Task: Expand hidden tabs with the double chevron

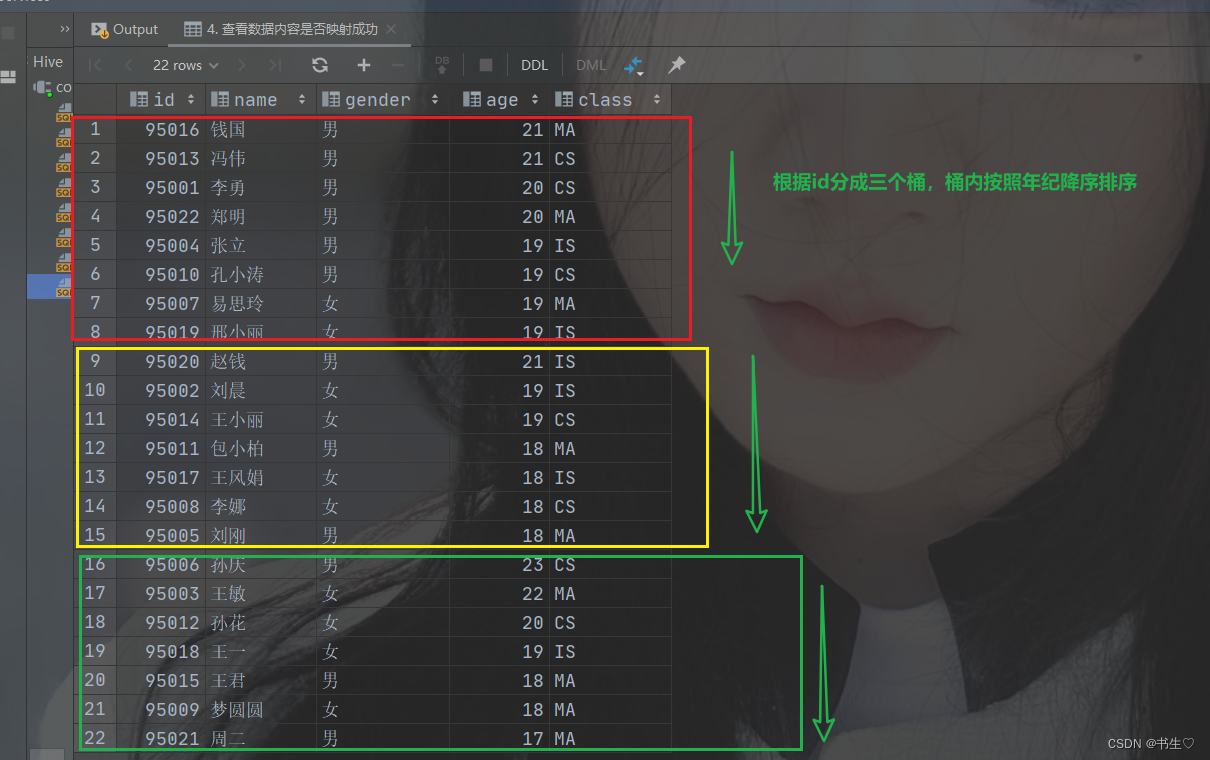Action: click(x=65, y=29)
